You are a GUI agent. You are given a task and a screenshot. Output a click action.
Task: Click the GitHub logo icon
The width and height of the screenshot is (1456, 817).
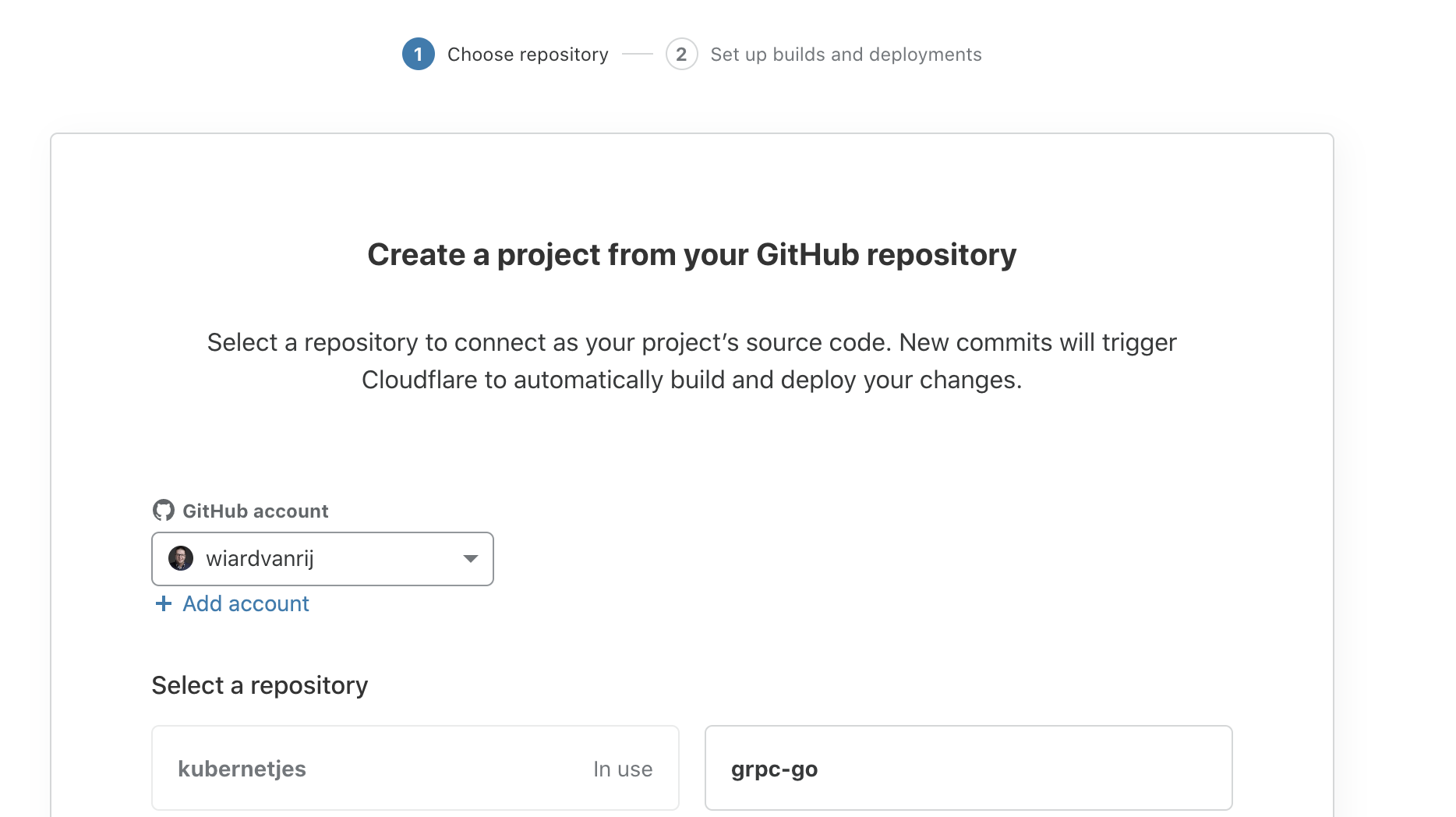[x=164, y=511]
